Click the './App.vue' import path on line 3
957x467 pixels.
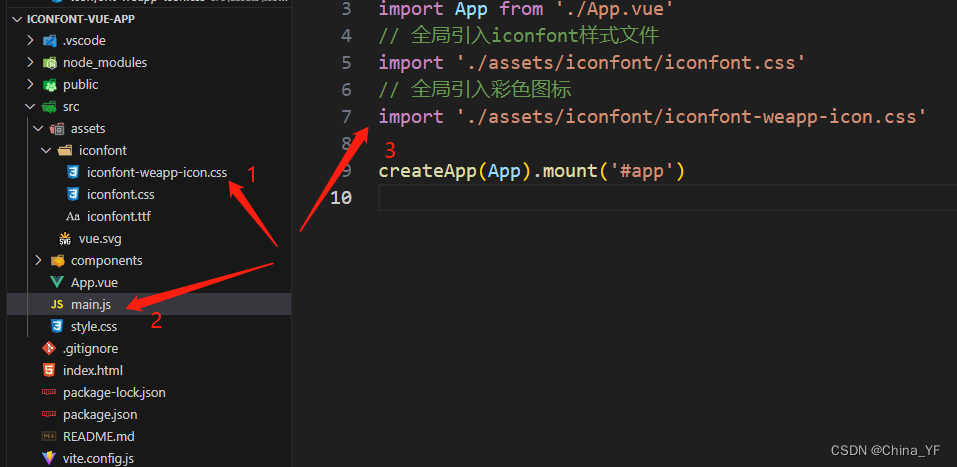[615, 9]
